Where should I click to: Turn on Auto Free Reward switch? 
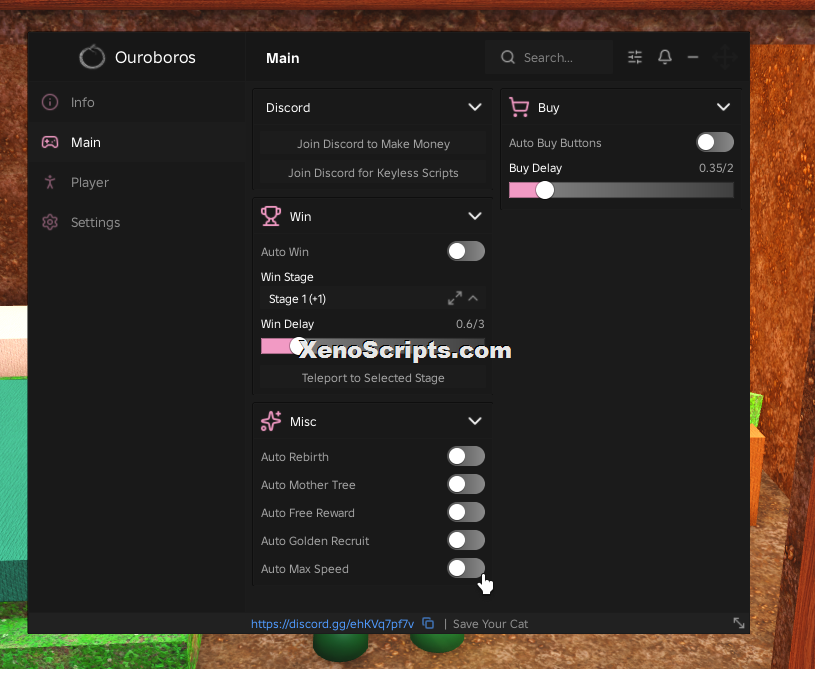click(466, 512)
